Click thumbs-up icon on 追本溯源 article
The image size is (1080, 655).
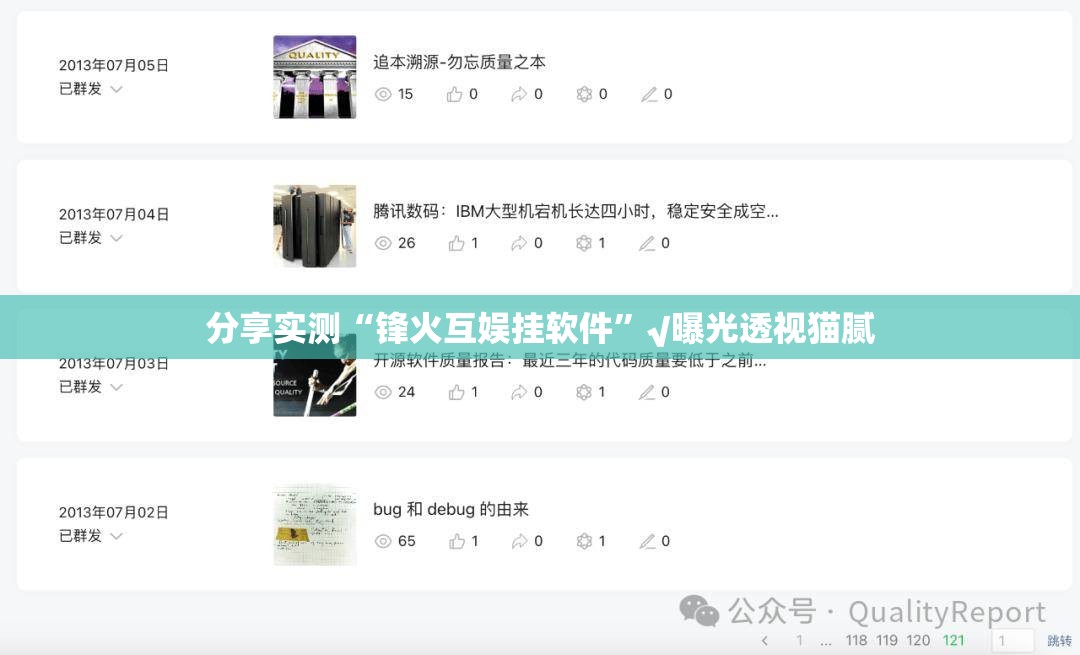point(454,94)
